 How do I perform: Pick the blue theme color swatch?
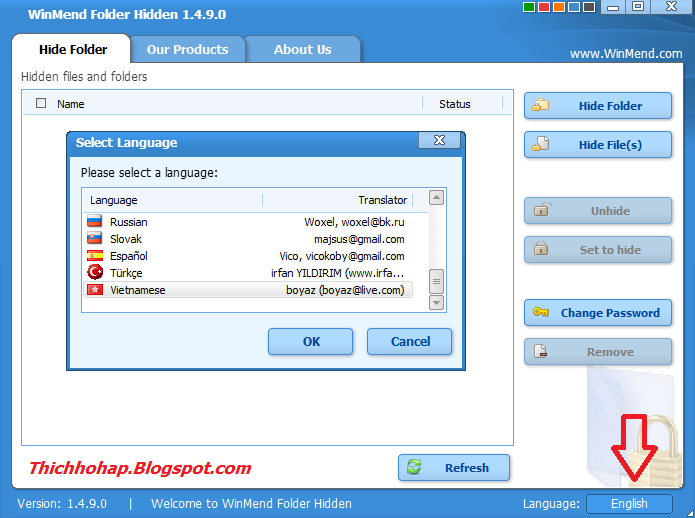click(x=574, y=7)
